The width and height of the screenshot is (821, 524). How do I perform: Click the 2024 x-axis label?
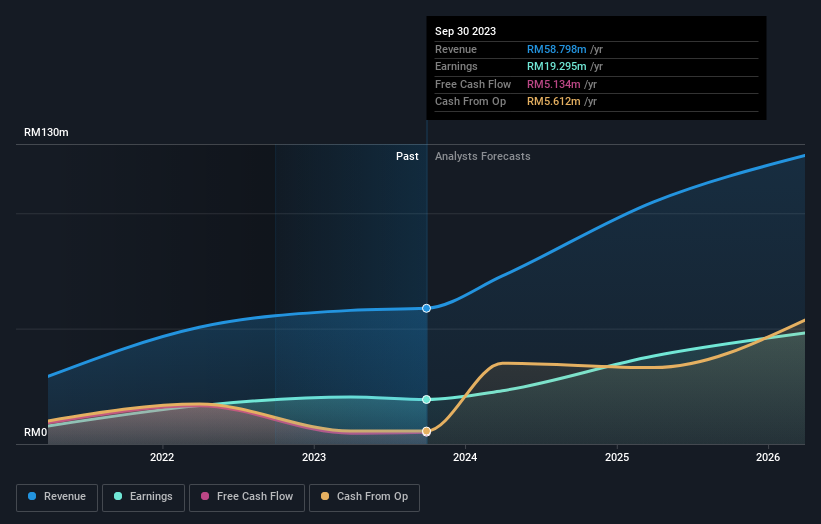pos(465,457)
